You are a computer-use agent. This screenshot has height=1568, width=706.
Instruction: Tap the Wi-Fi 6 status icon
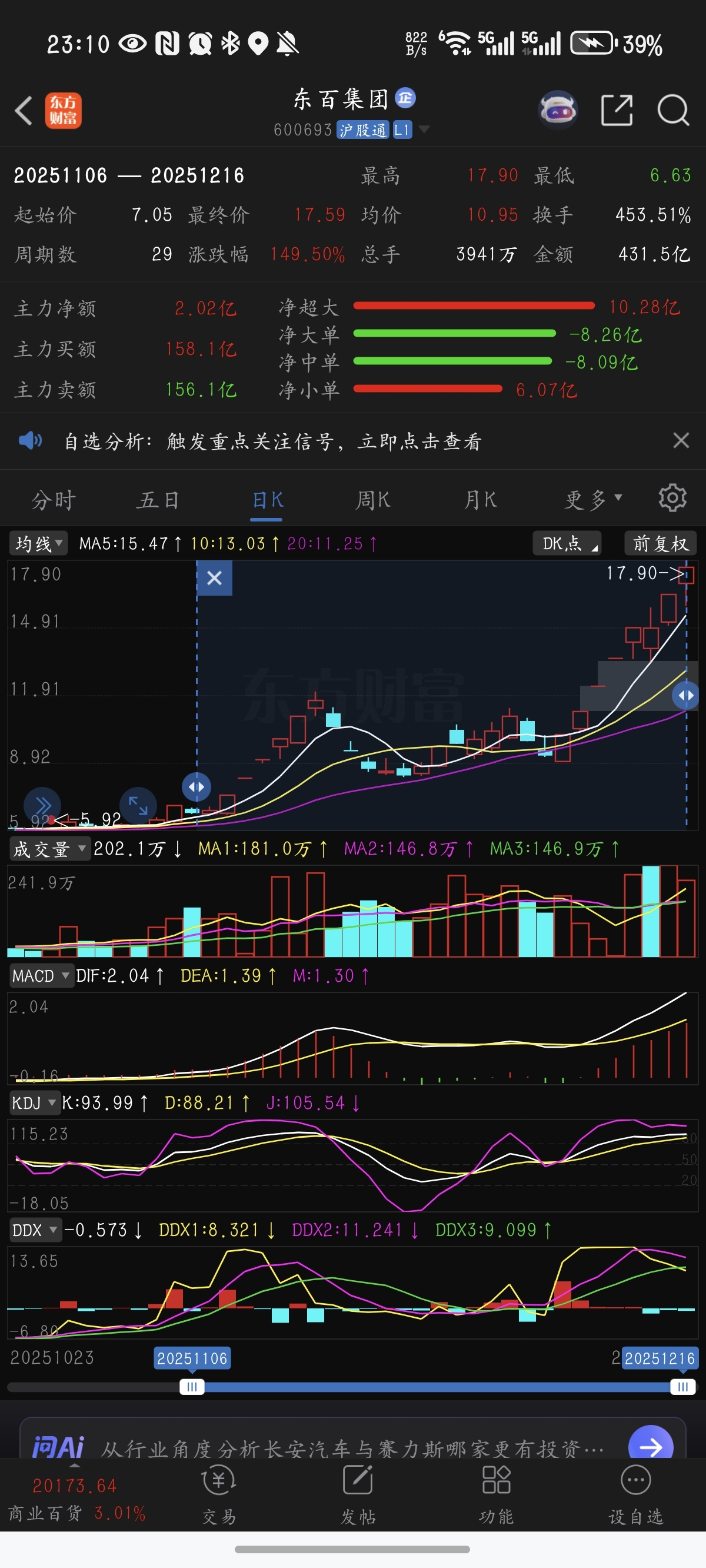click(455, 42)
